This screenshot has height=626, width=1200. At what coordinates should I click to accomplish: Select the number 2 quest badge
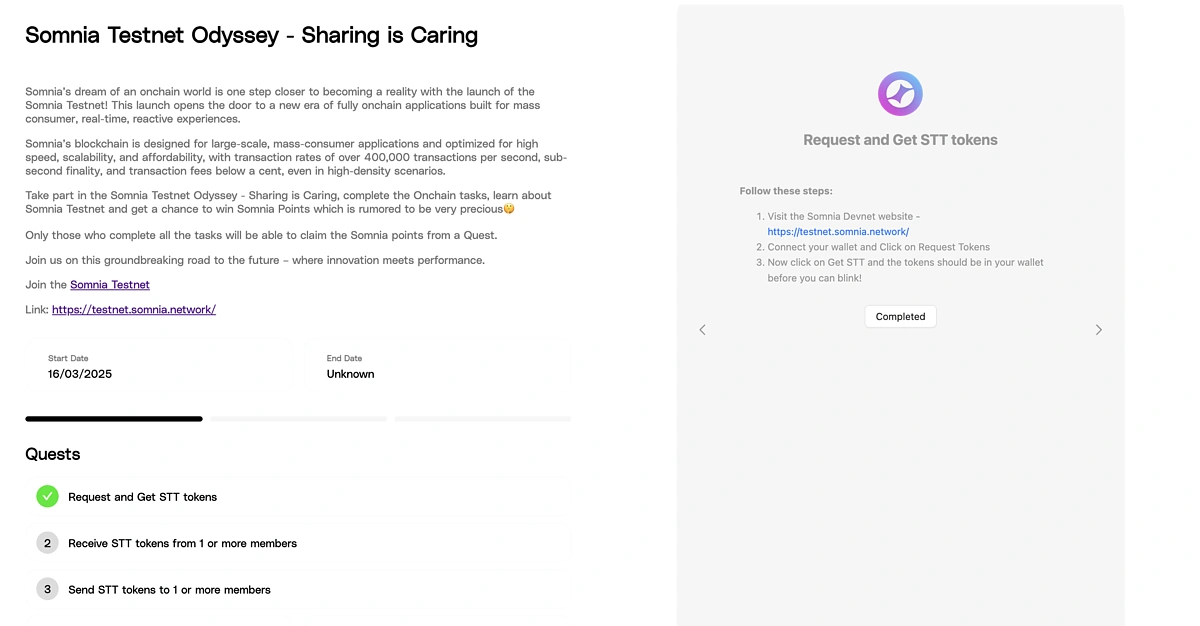coord(47,543)
